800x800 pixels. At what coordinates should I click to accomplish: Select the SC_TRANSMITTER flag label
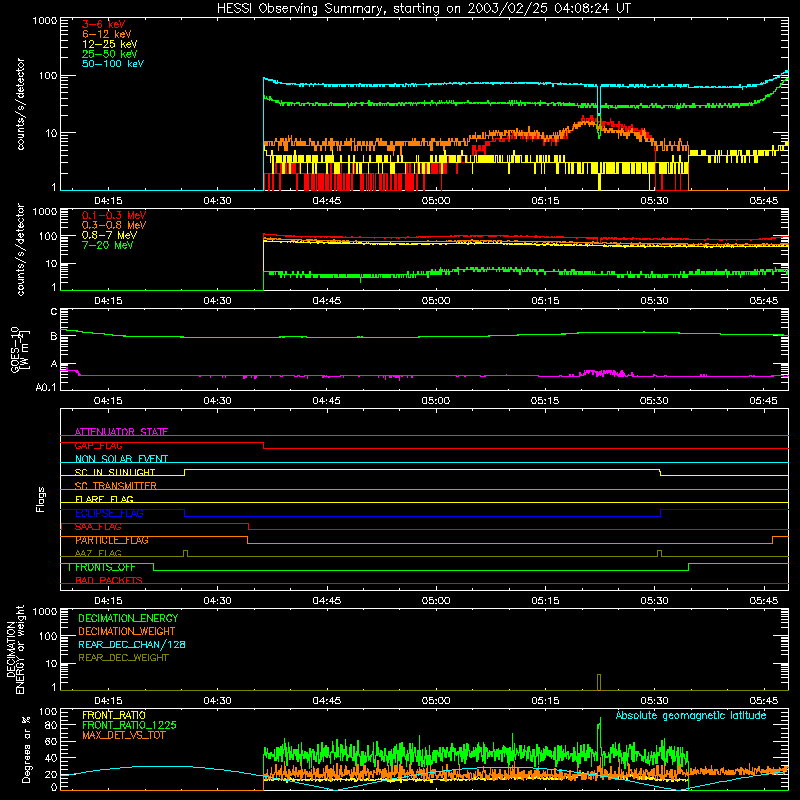click(x=115, y=486)
